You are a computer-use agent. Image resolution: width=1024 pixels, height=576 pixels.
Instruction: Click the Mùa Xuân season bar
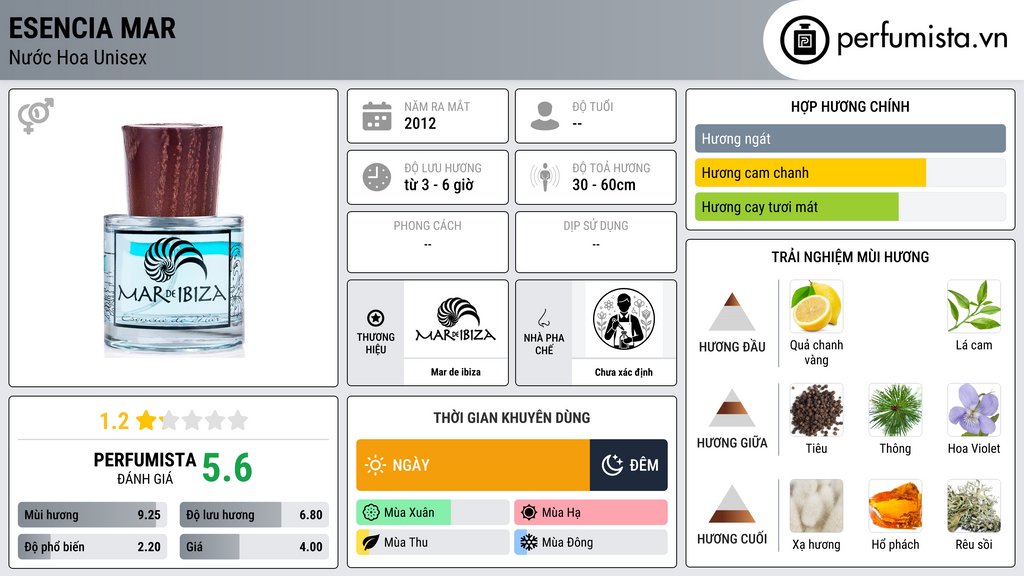click(433, 513)
